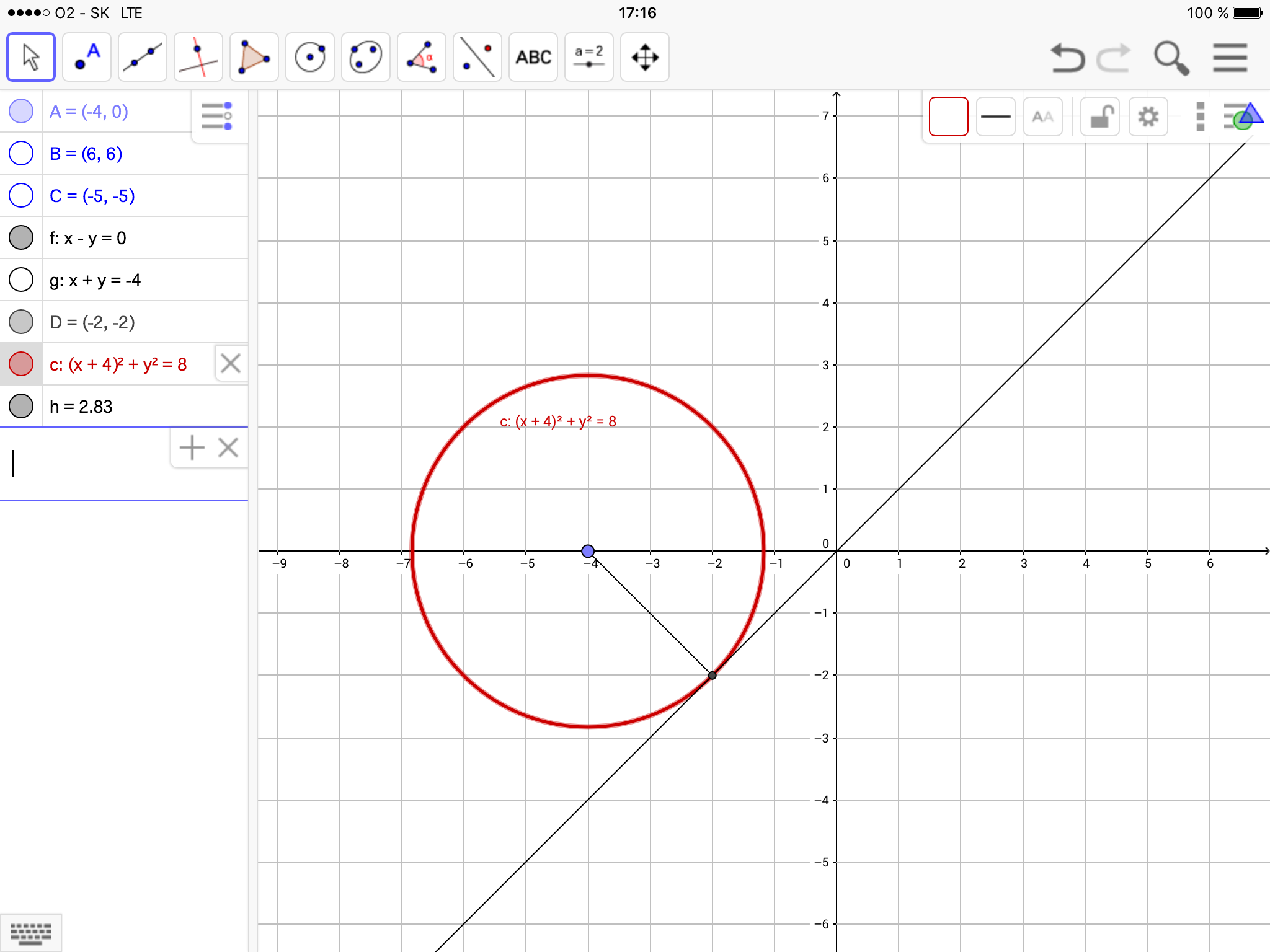This screenshot has height=952, width=1270.
Task: Delete circle c with the X button
Action: pyautogui.click(x=231, y=363)
